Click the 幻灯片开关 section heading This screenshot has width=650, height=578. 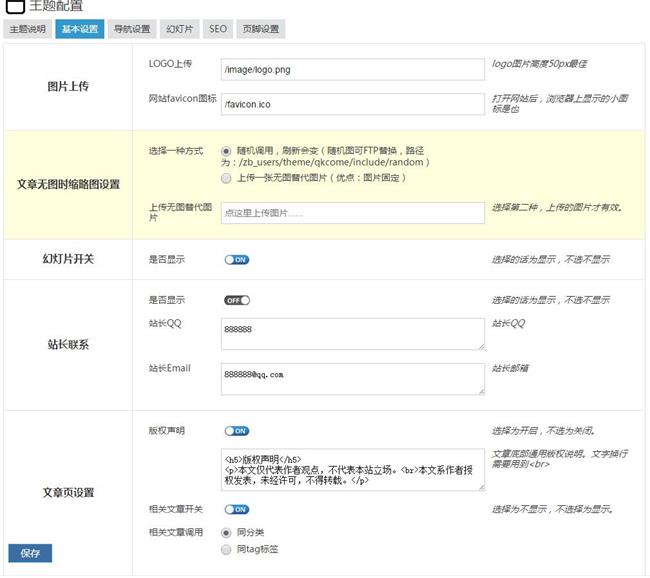pos(68,259)
